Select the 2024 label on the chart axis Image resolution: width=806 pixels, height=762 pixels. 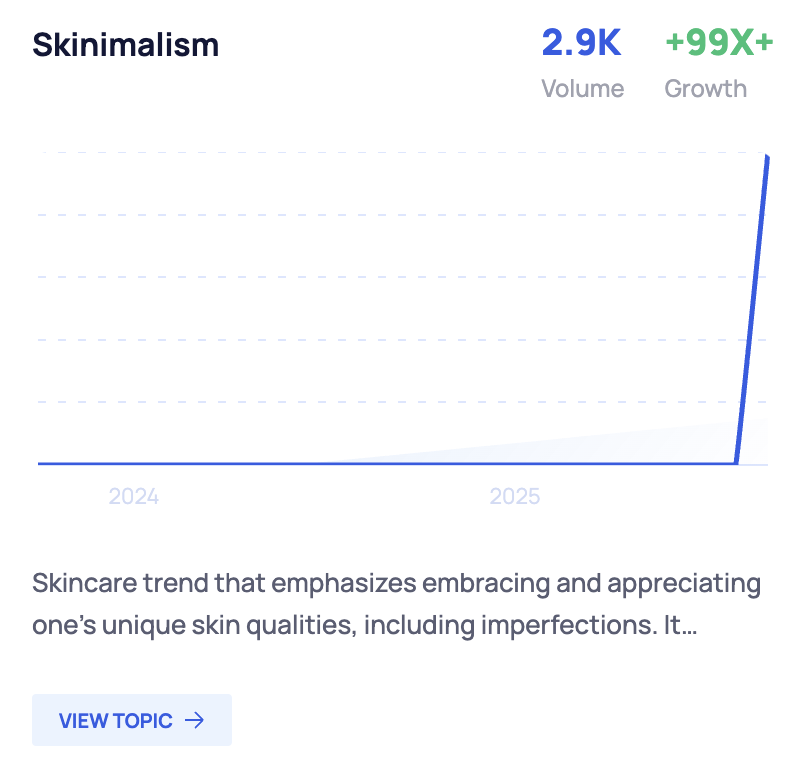point(134,496)
